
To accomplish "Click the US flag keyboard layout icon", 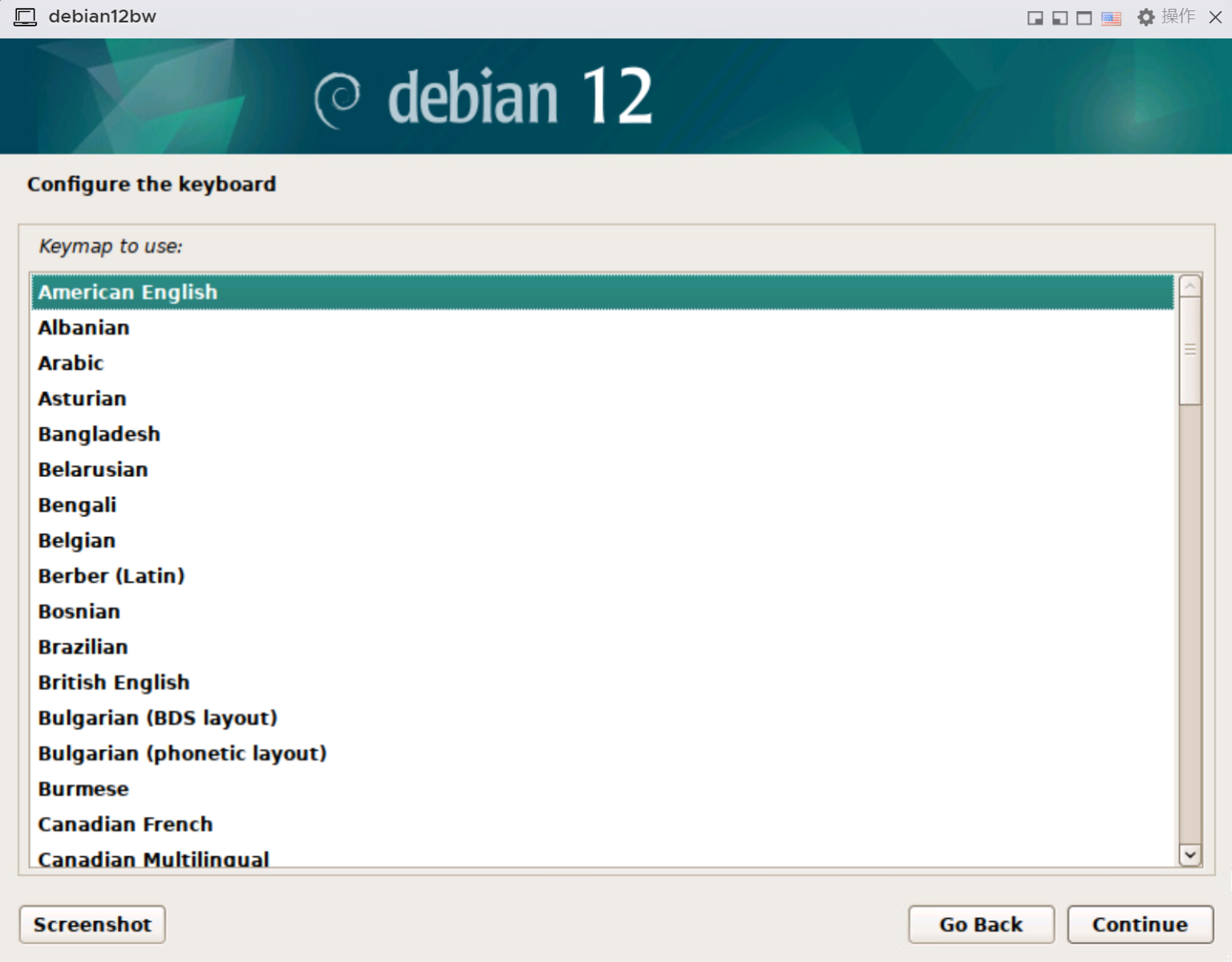I will coord(1111,18).
